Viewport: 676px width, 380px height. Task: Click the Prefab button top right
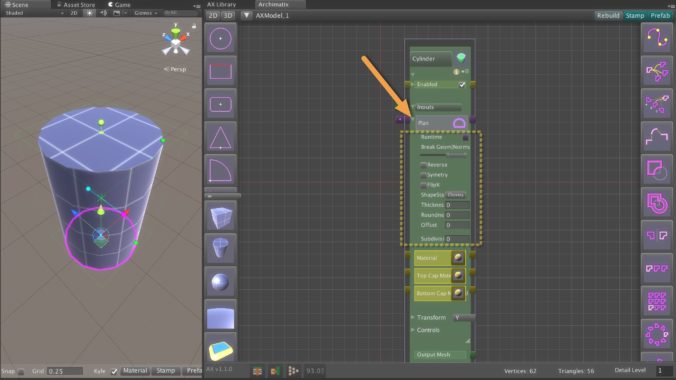660,15
